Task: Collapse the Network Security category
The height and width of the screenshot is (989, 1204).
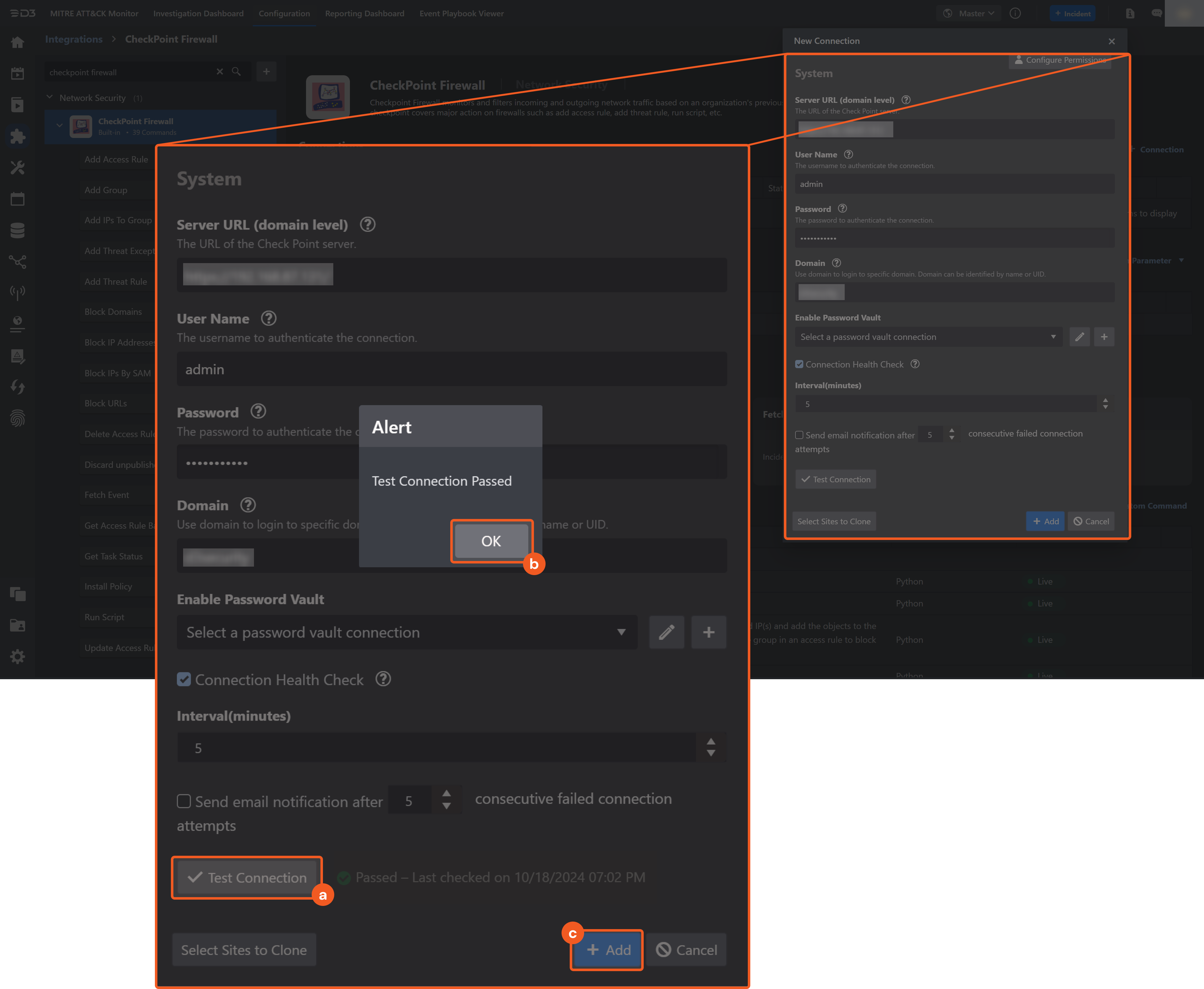Action: point(50,98)
